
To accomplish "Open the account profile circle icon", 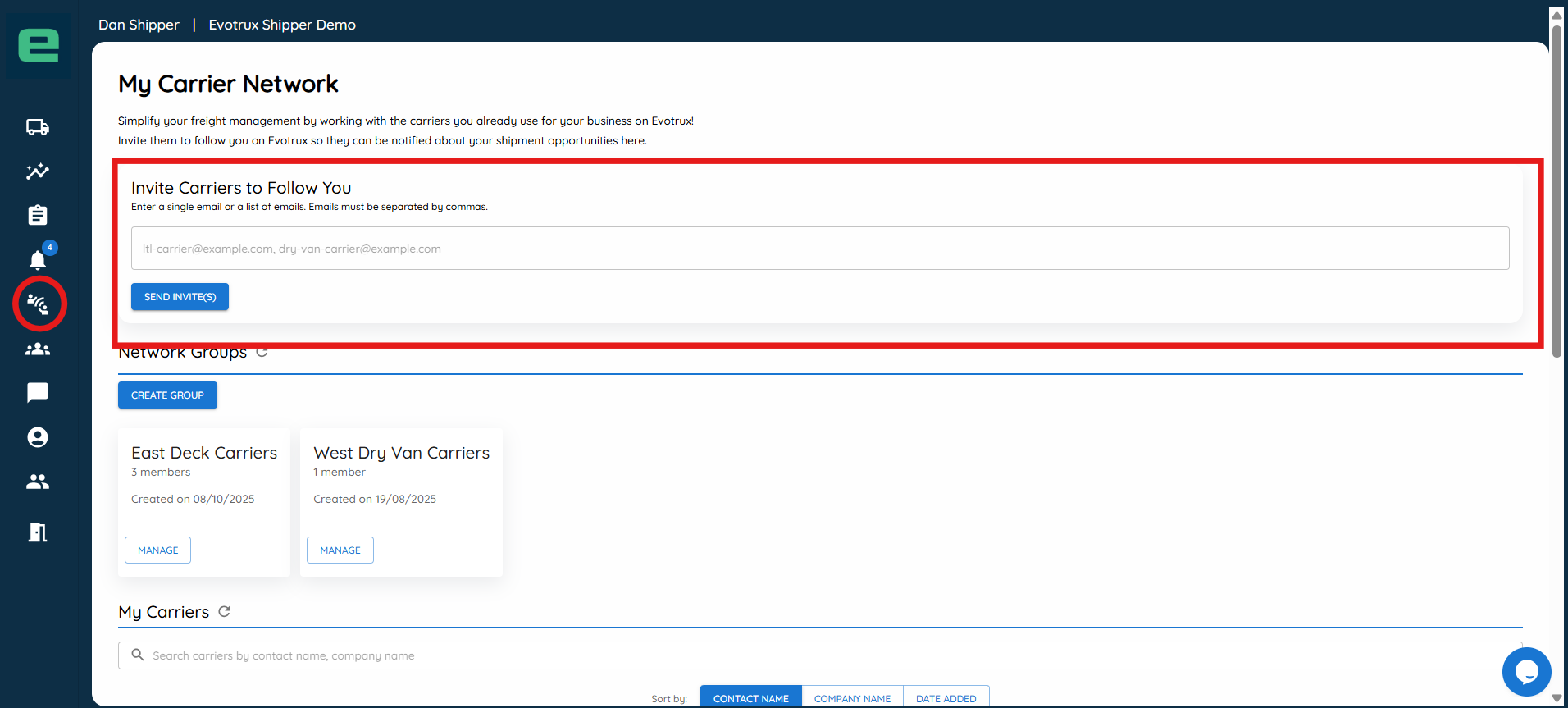I will 38,437.
